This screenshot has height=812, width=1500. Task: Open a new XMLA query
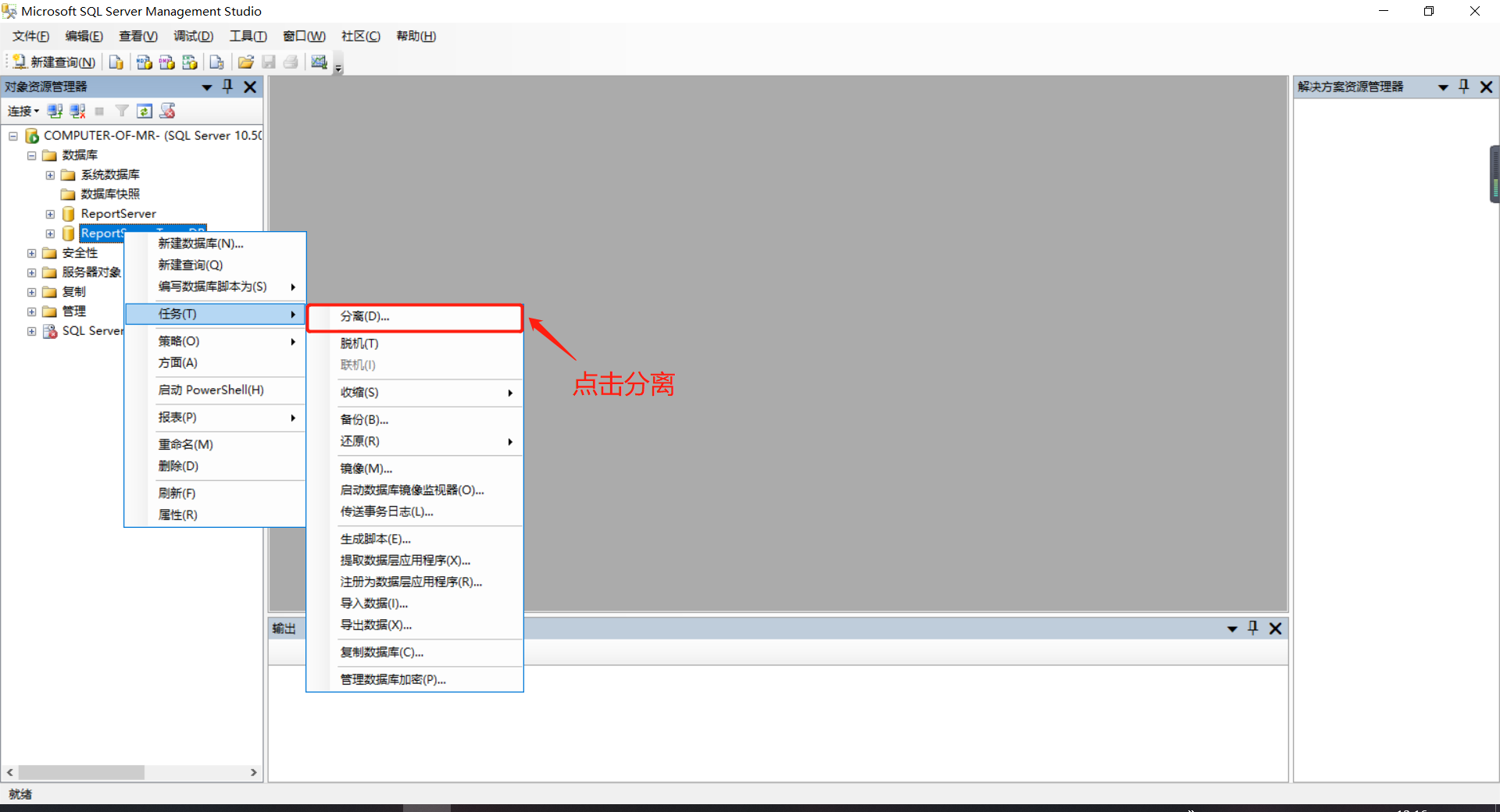(x=189, y=62)
